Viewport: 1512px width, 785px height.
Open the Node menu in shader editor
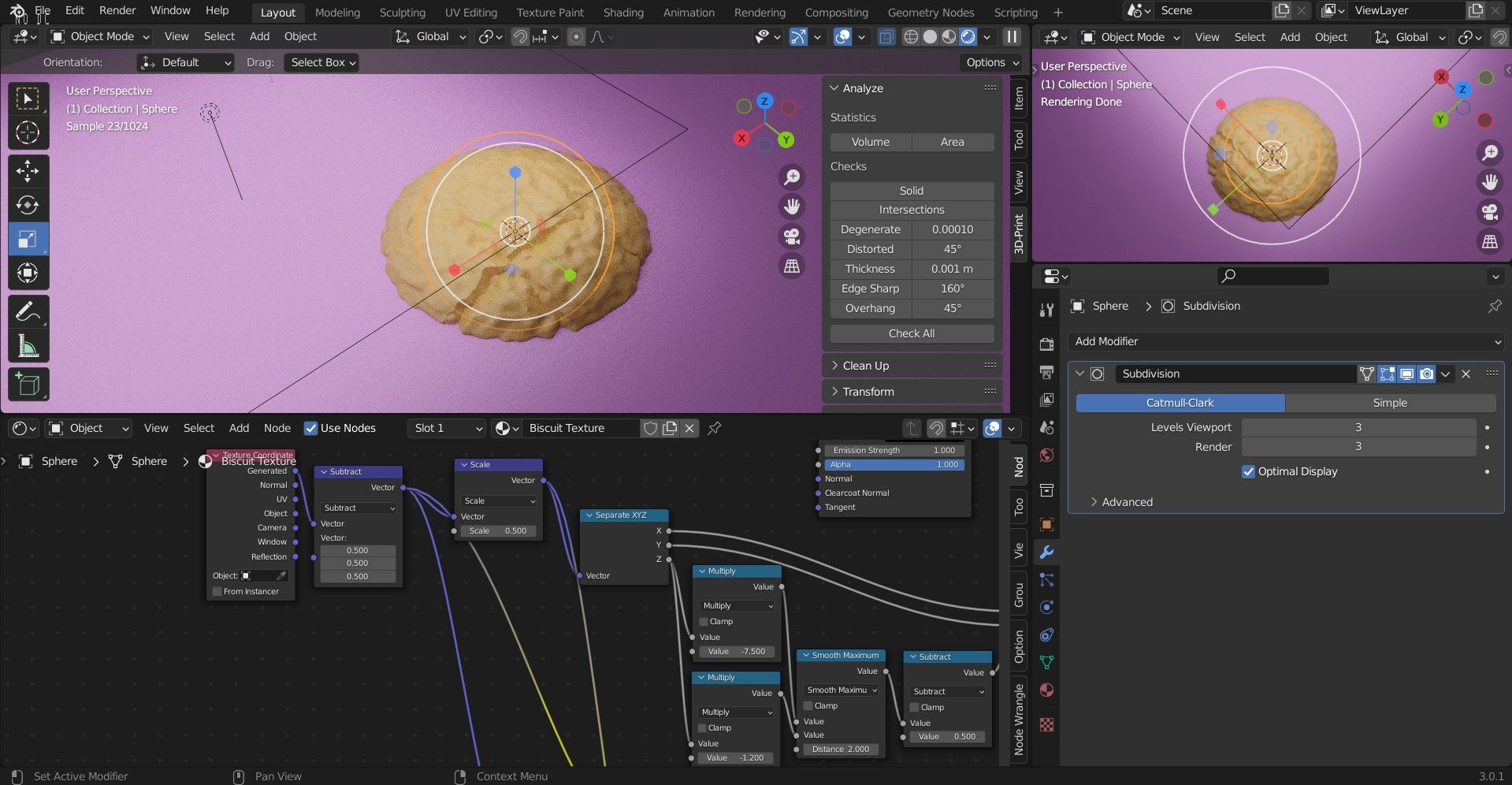[x=277, y=428]
